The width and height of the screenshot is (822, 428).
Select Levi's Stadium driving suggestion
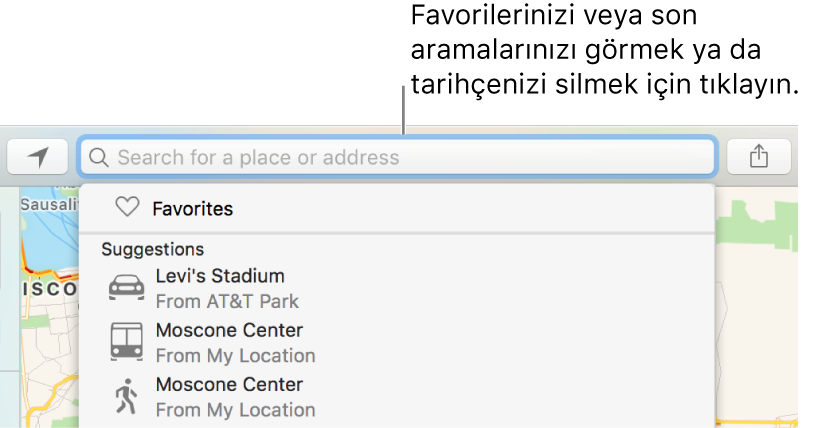397,288
